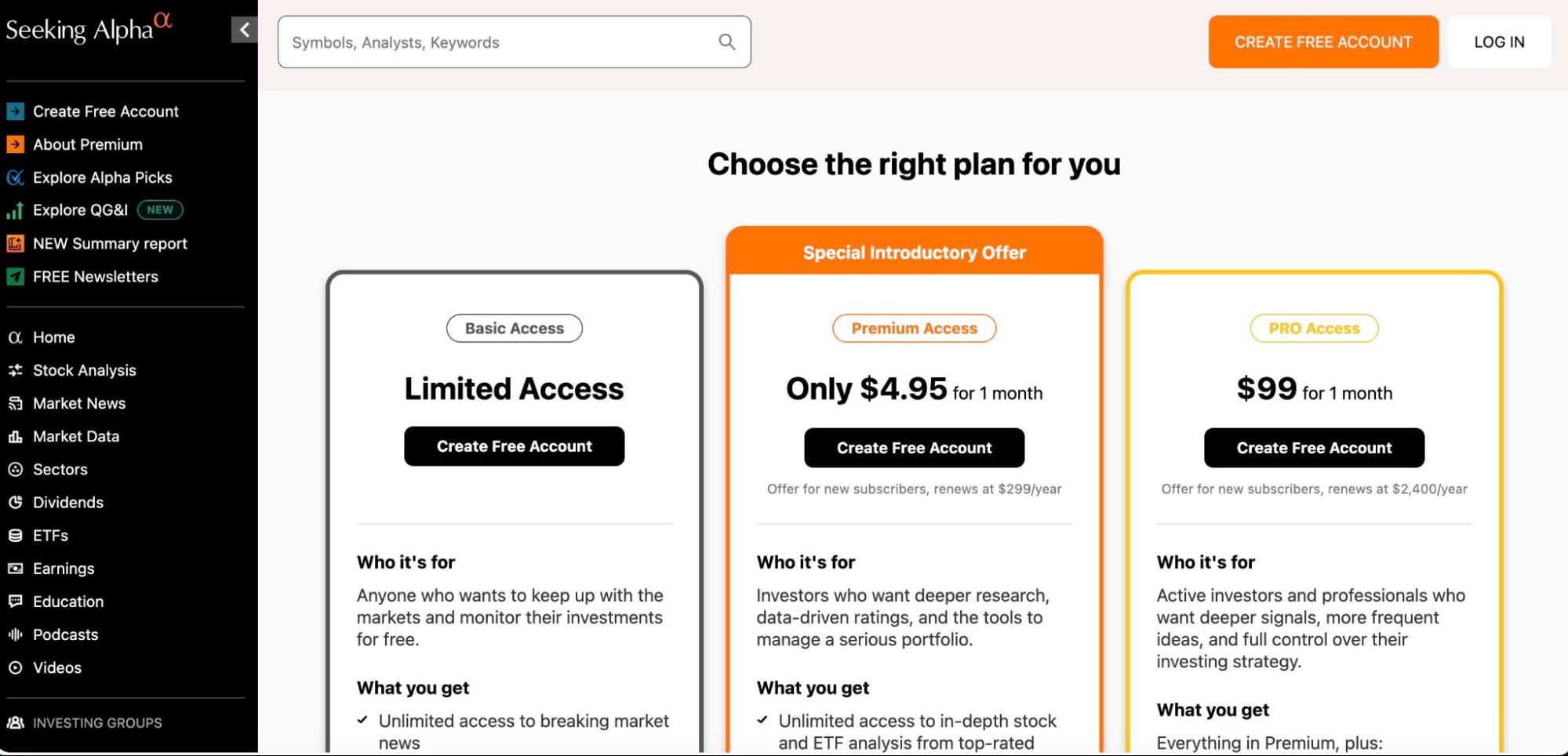Image resolution: width=1568 pixels, height=756 pixels.
Task: Click the search magnifier icon
Action: tap(727, 42)
